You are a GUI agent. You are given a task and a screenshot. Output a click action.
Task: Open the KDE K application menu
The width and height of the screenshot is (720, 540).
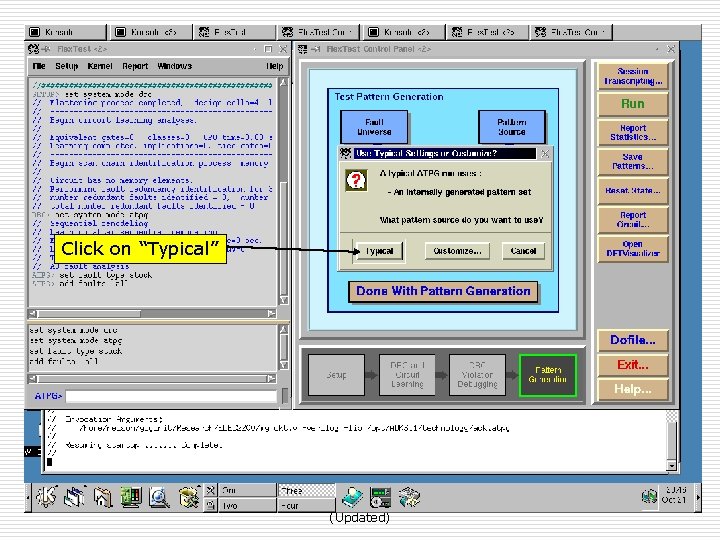46,497
